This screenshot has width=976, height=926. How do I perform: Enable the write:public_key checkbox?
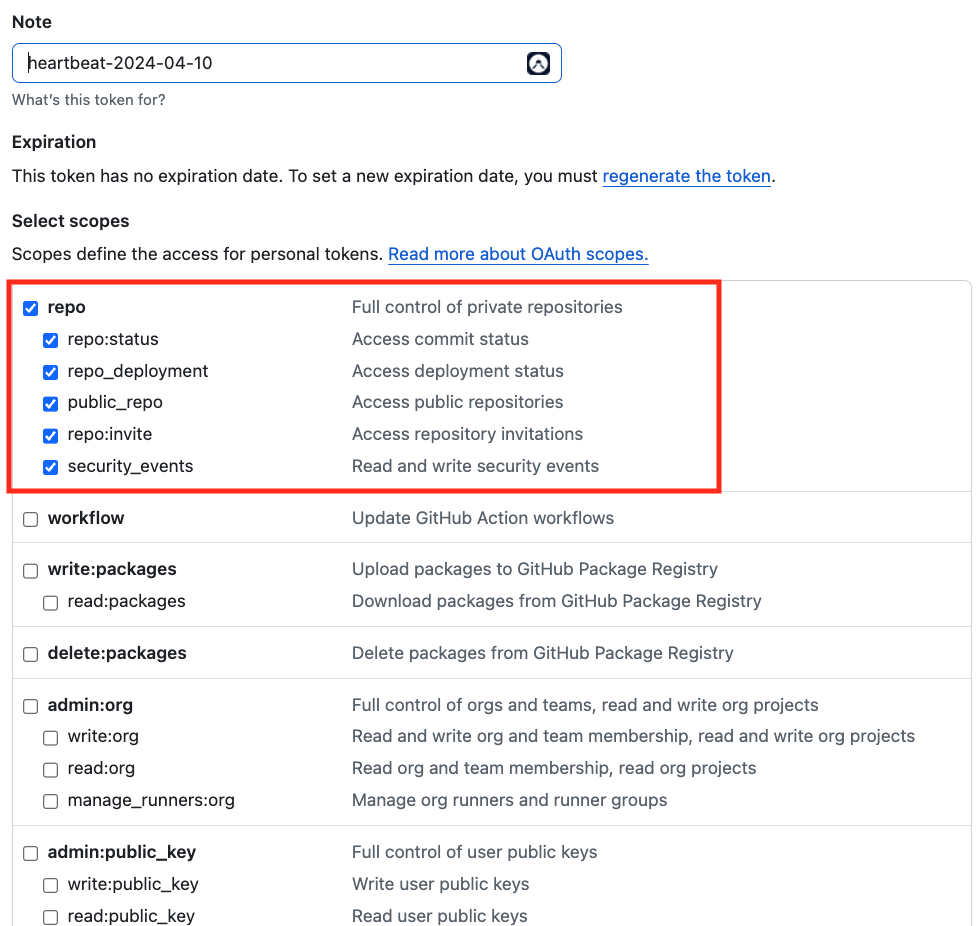click(x=51, y=885)
